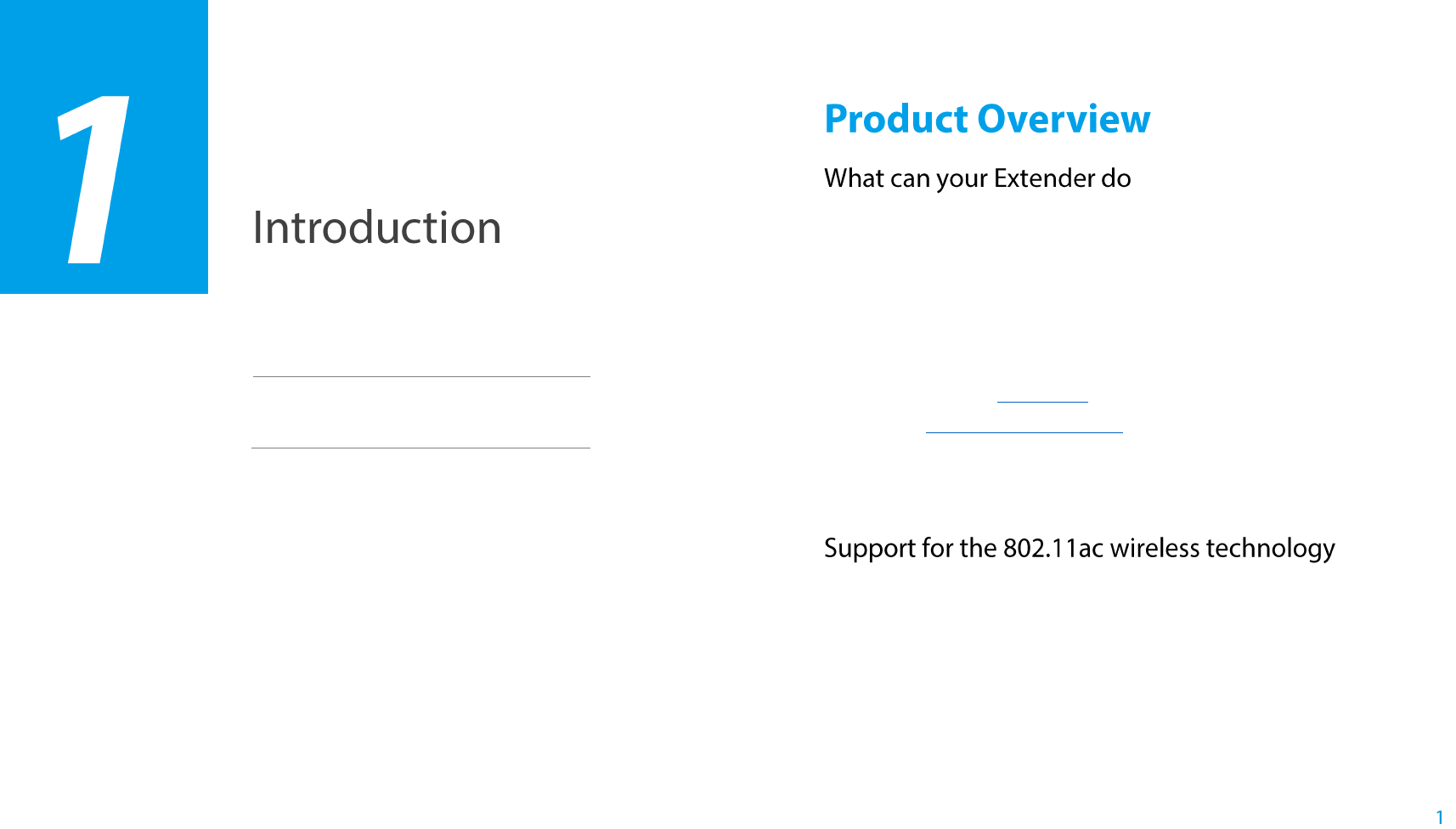Click the second gray rule below Introduction
Image resolution: width=1456 pixels, height=829 pixels.
(420, 448)
